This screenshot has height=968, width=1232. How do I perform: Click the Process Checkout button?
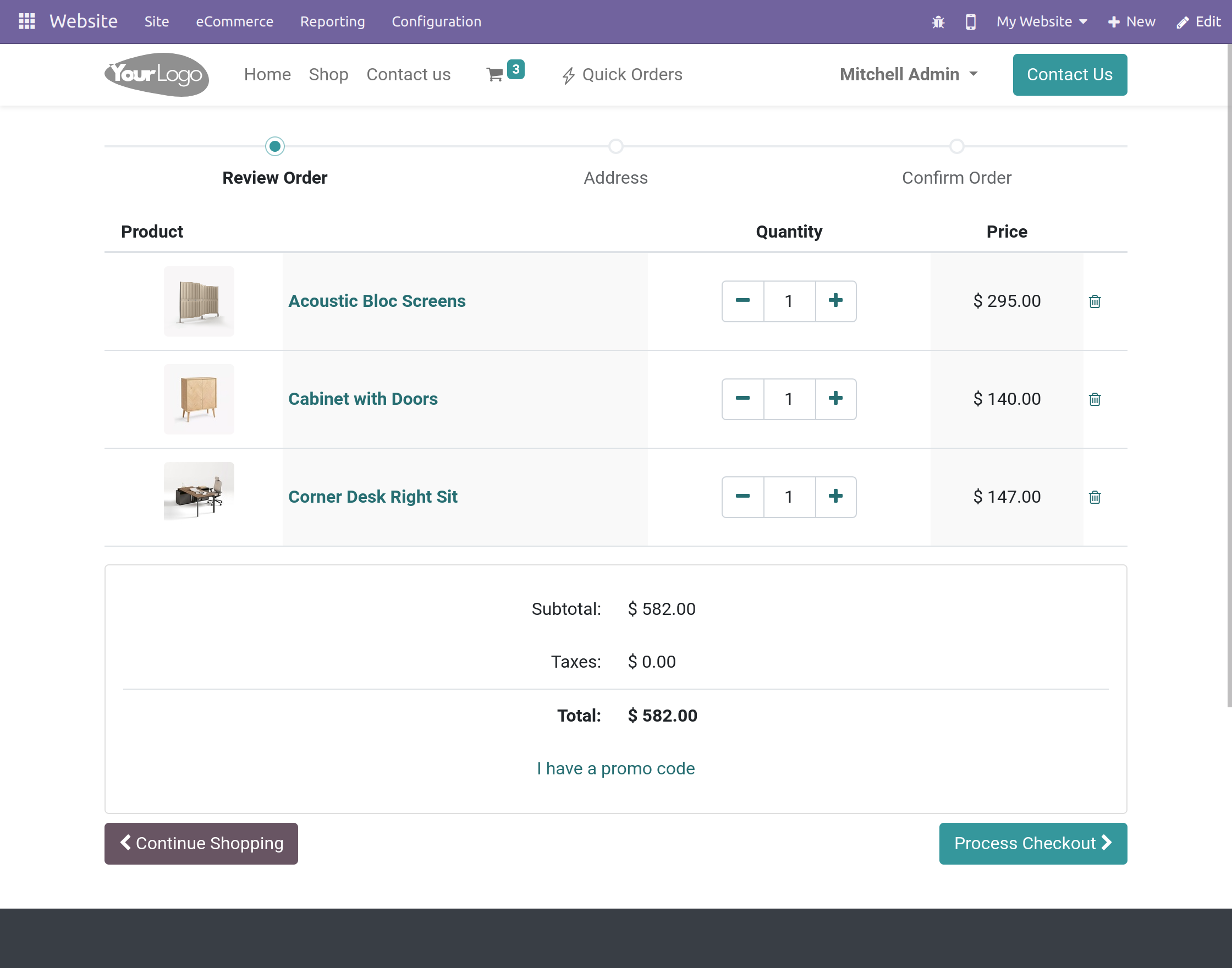pyautogui.click(x=1032, y=843)
